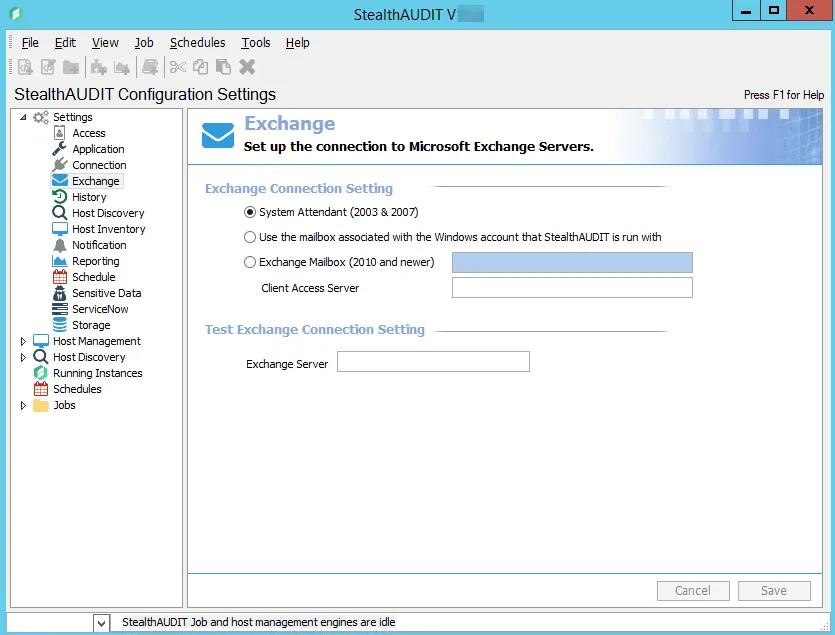Click the Sensitive Data spy icon
This screenshot has width=835, height=635.
click(60, 293)
